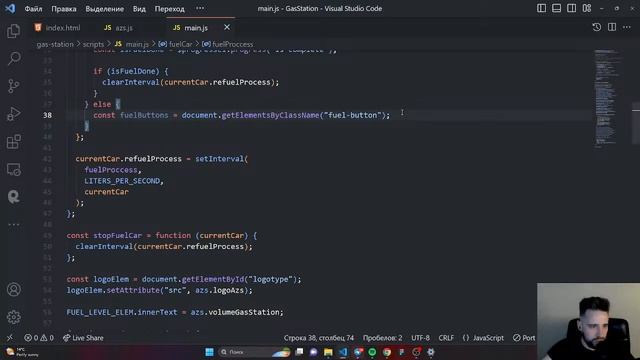This screenshot has height=360, width=640.
Task: Open the Extensions view
Action: point(13,142)
